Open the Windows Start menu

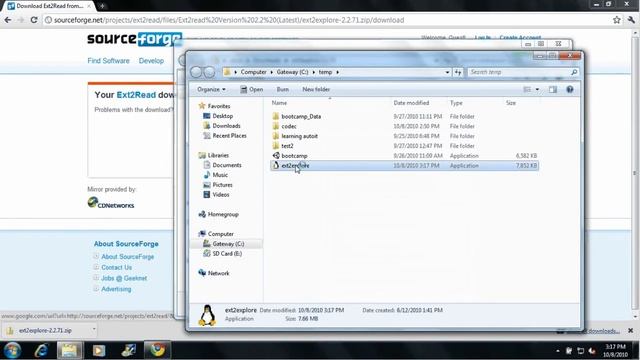click(12, 350)
